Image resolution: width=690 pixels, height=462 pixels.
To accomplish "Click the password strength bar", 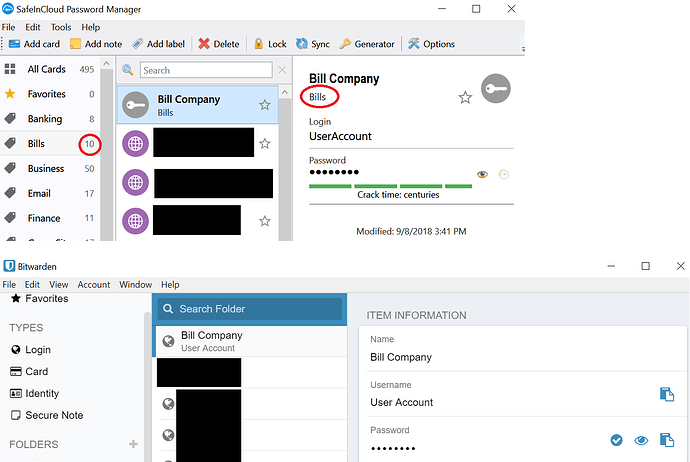I will coord(390,186).
